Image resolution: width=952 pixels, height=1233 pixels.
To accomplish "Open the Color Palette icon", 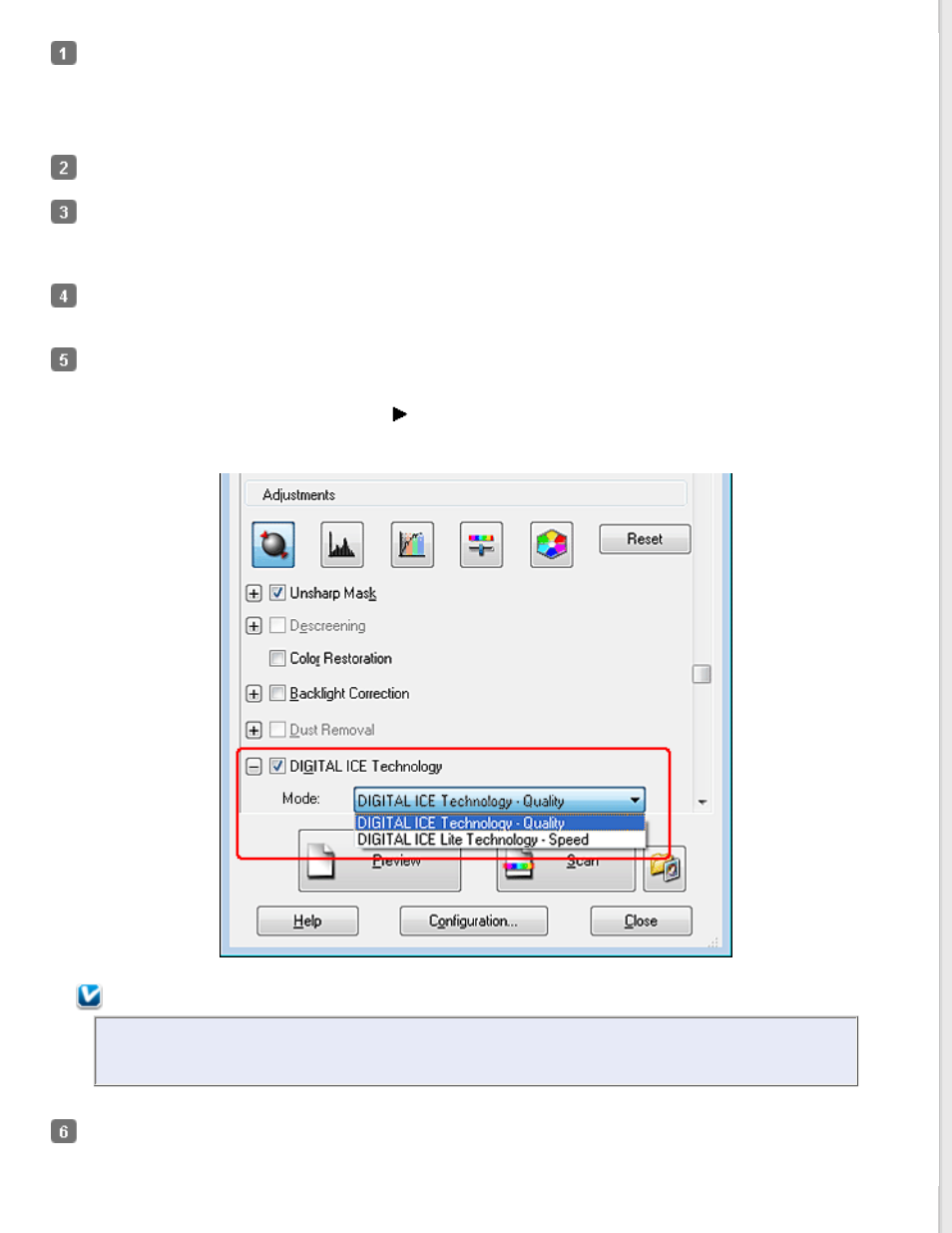I will point(552,544).
